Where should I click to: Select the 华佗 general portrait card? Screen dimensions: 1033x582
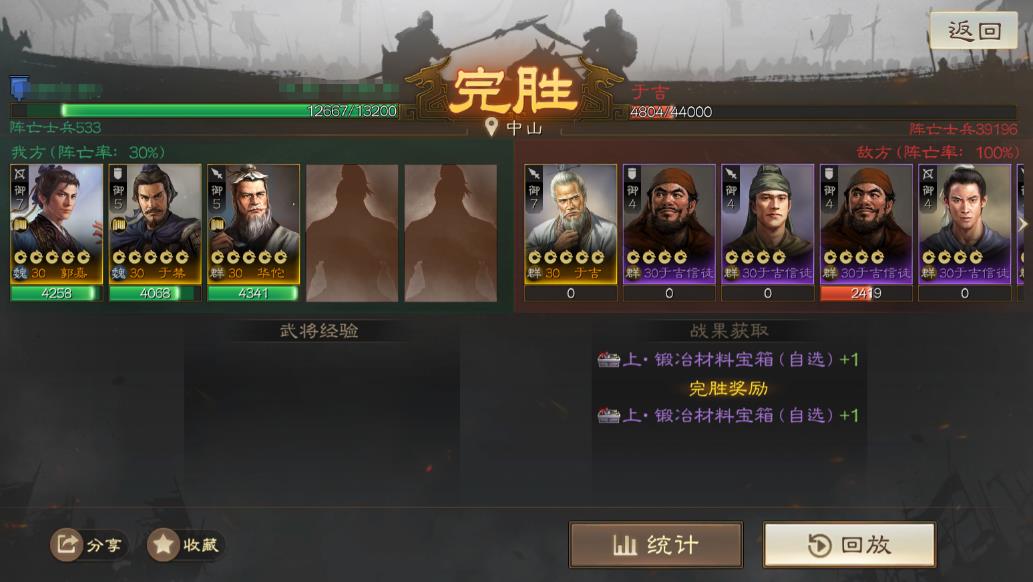[x=254, y=224]
